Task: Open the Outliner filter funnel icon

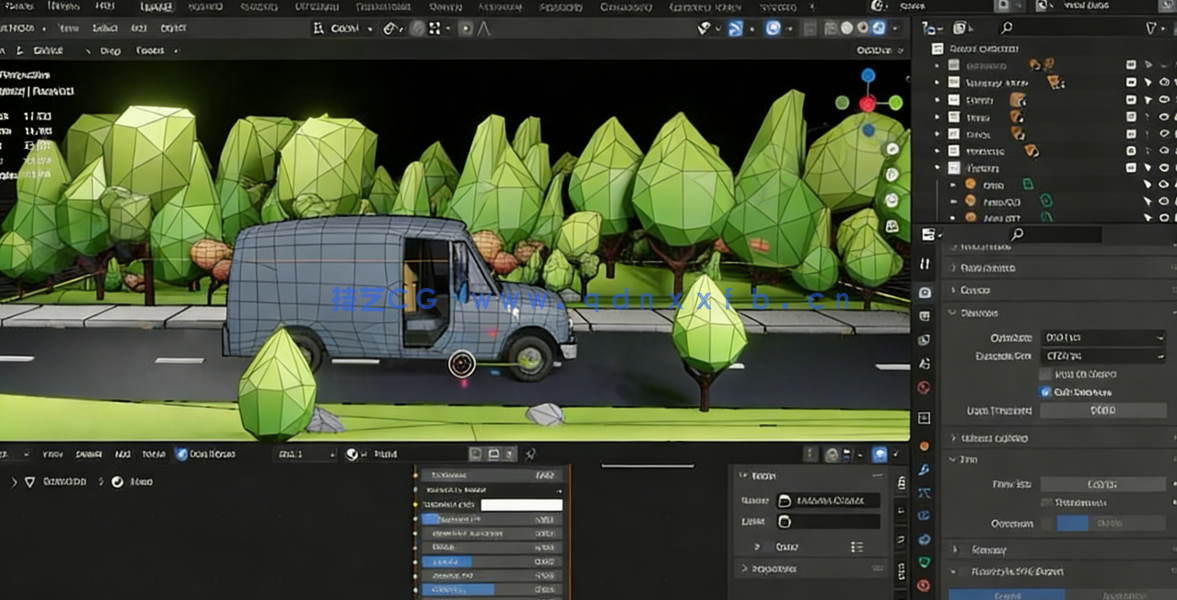Action: point(1151,28)
